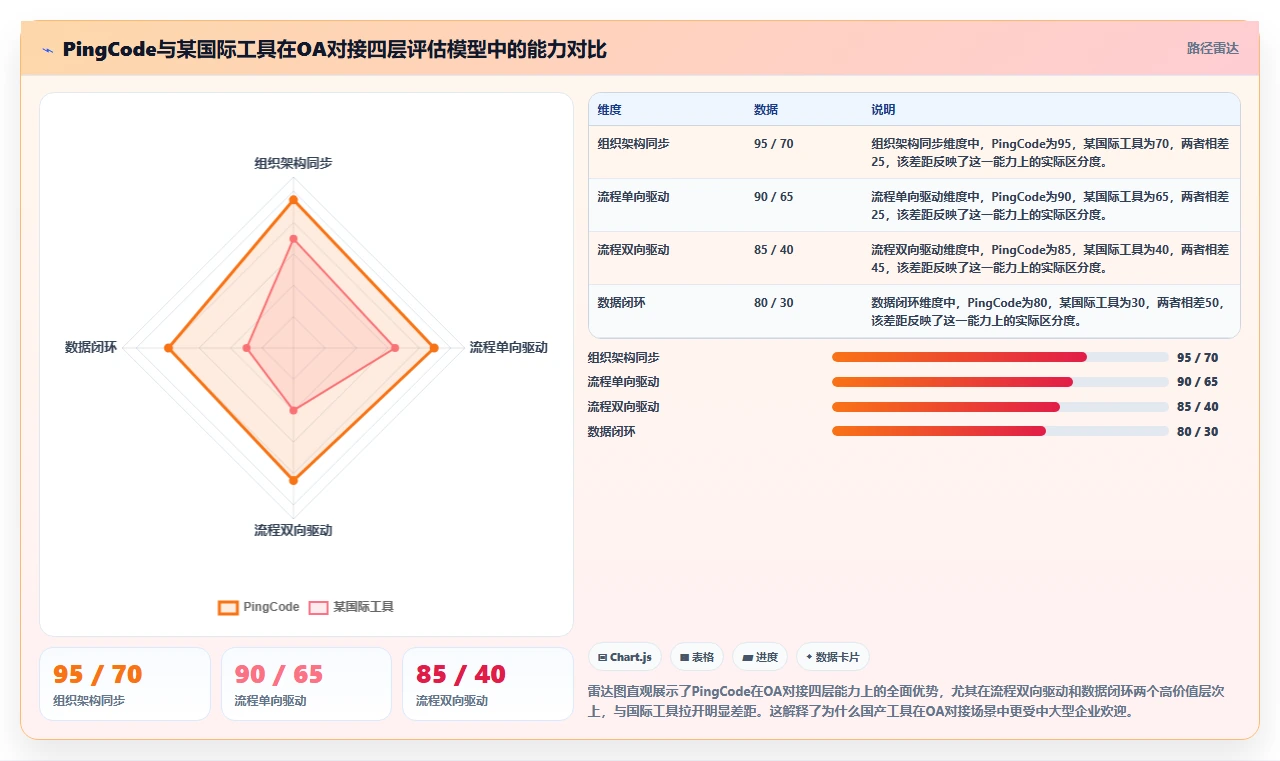Click the 数据闭环 progress bar
The image size is (1280, 761).
point(1000,431)
